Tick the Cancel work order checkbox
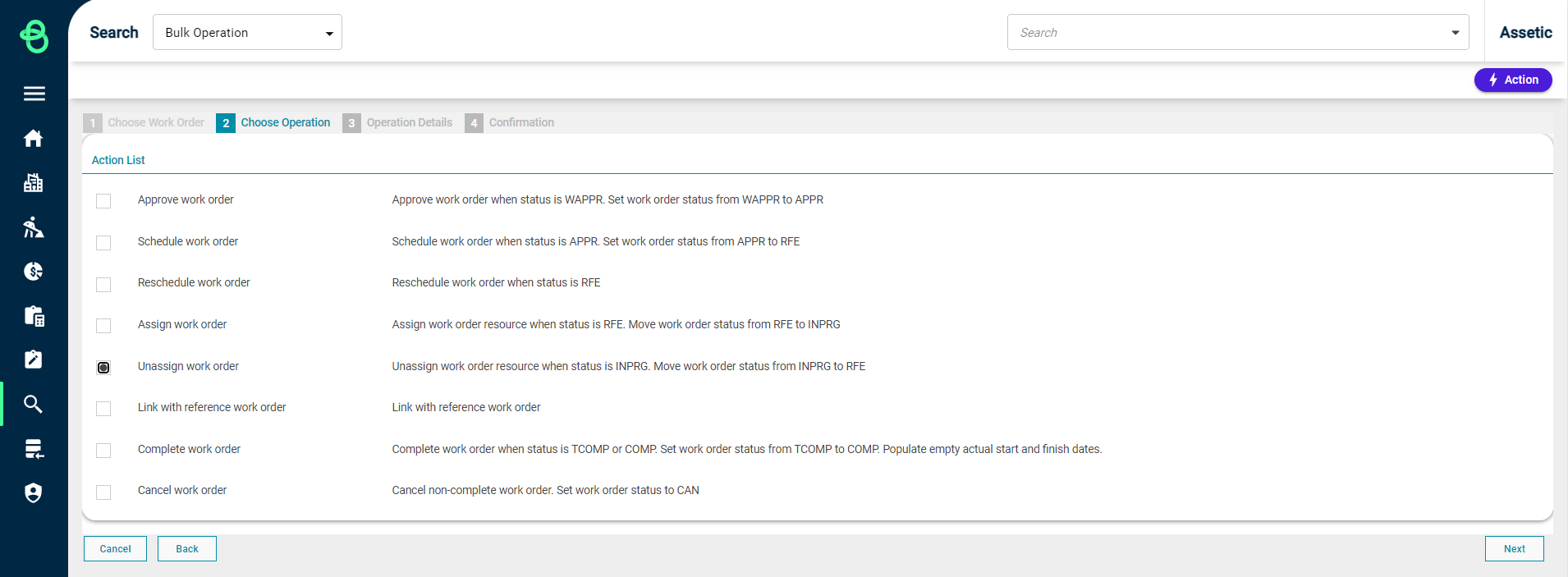Screen dimensions: 1568x577 point(103,492)
